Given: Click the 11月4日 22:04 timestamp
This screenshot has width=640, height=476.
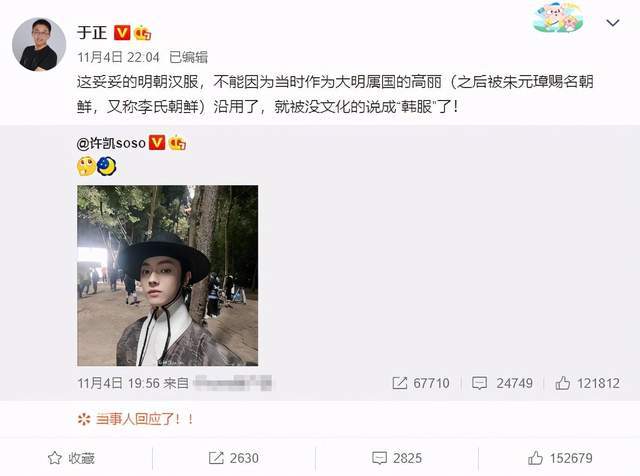Looking at the screenshot, I should point(118,57).
